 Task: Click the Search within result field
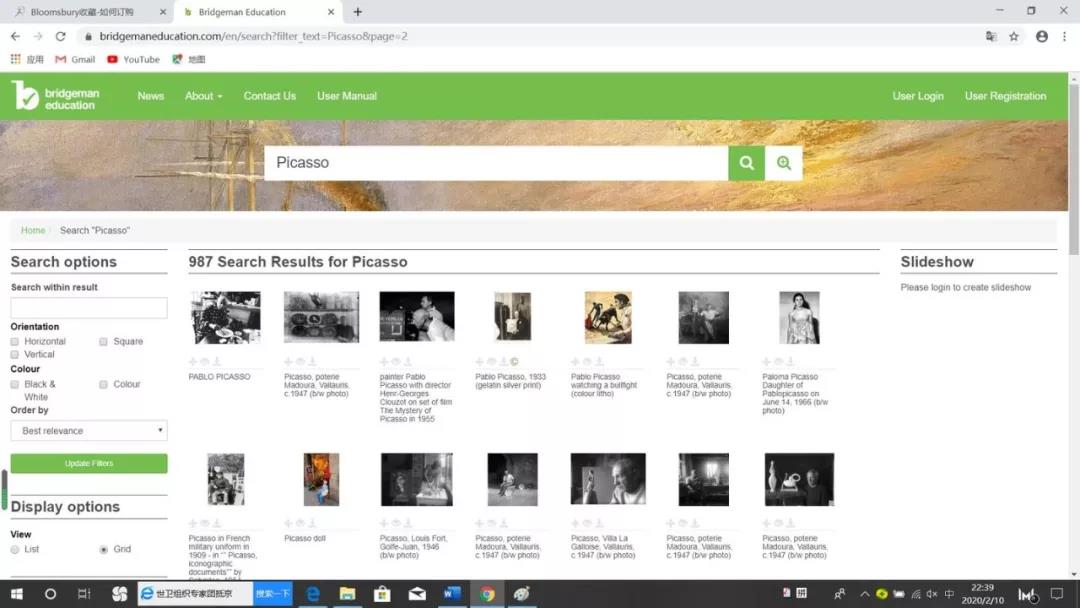[89, 308]
